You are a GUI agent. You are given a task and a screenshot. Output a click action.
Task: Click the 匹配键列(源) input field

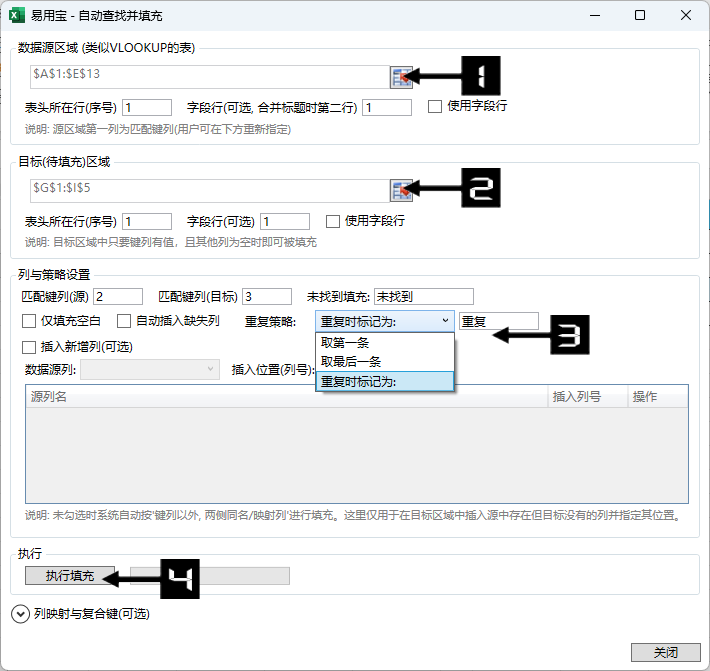[118, 296]
